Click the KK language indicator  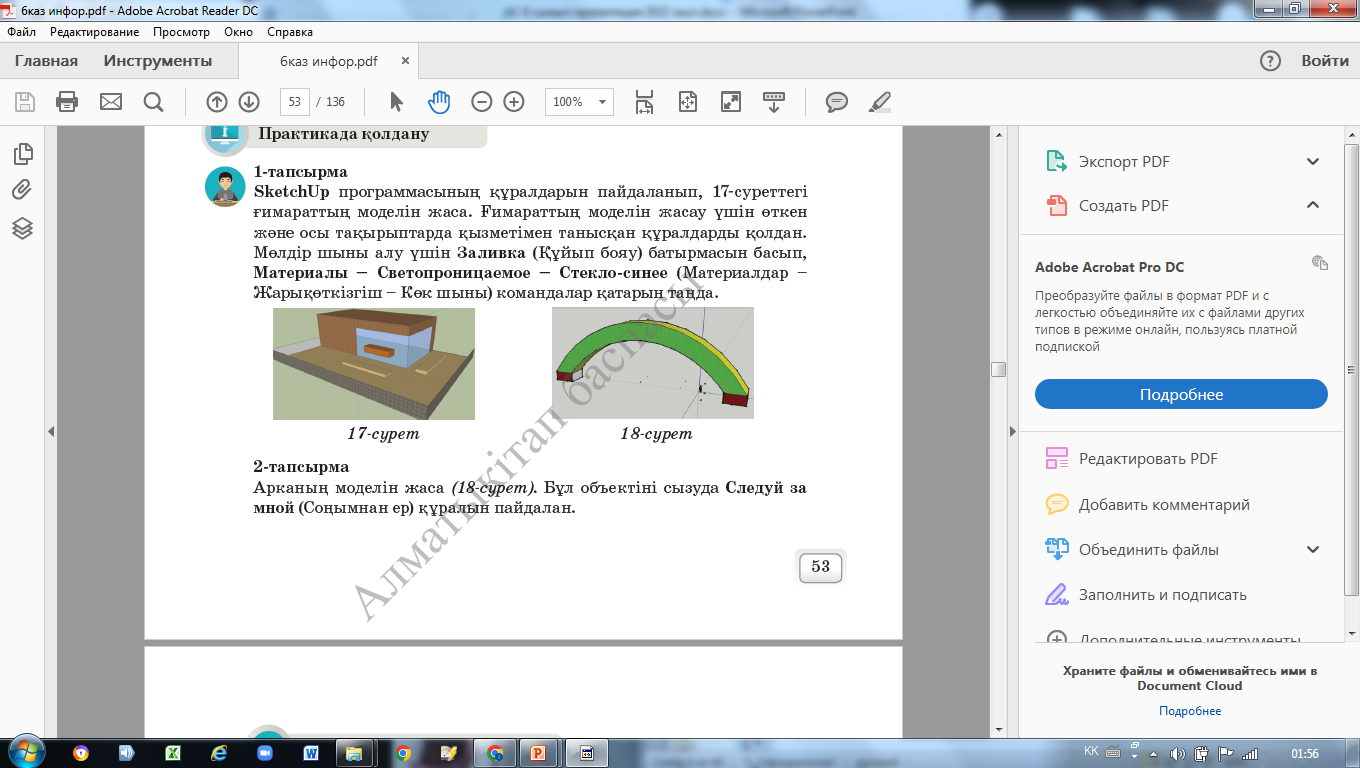point(1091,752)
